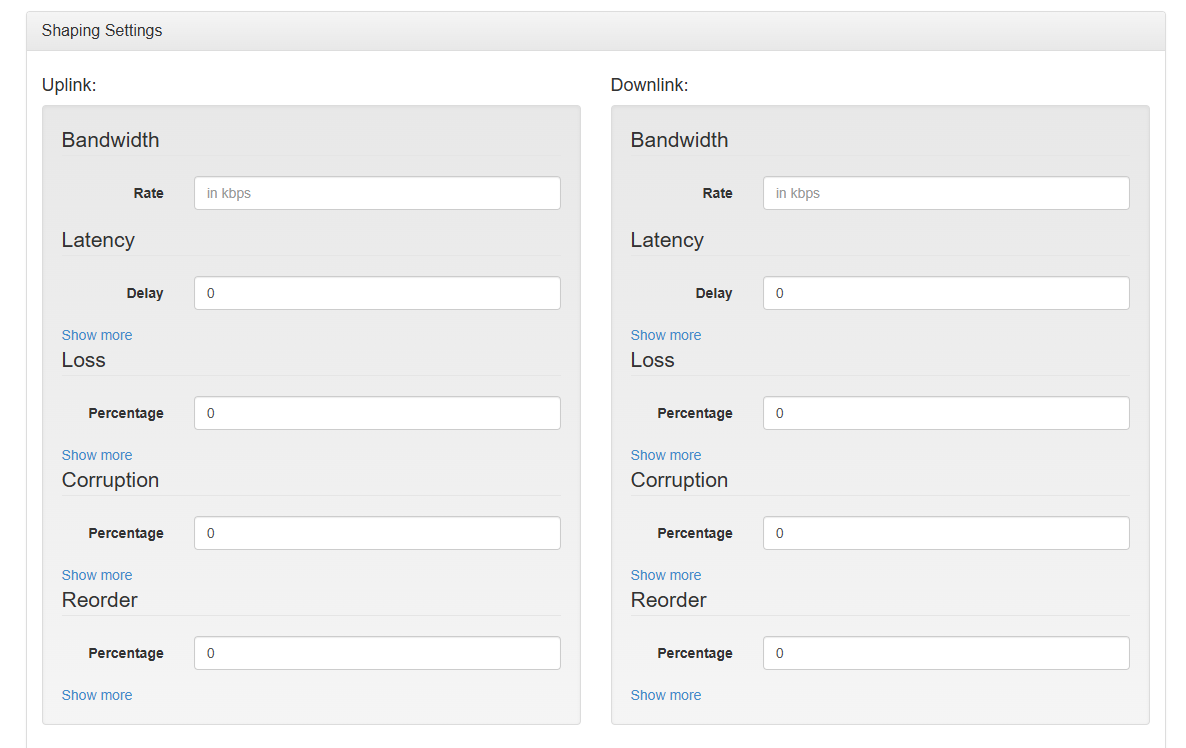
Task: Click the Downlink Delay label
Action: point(714,293)
